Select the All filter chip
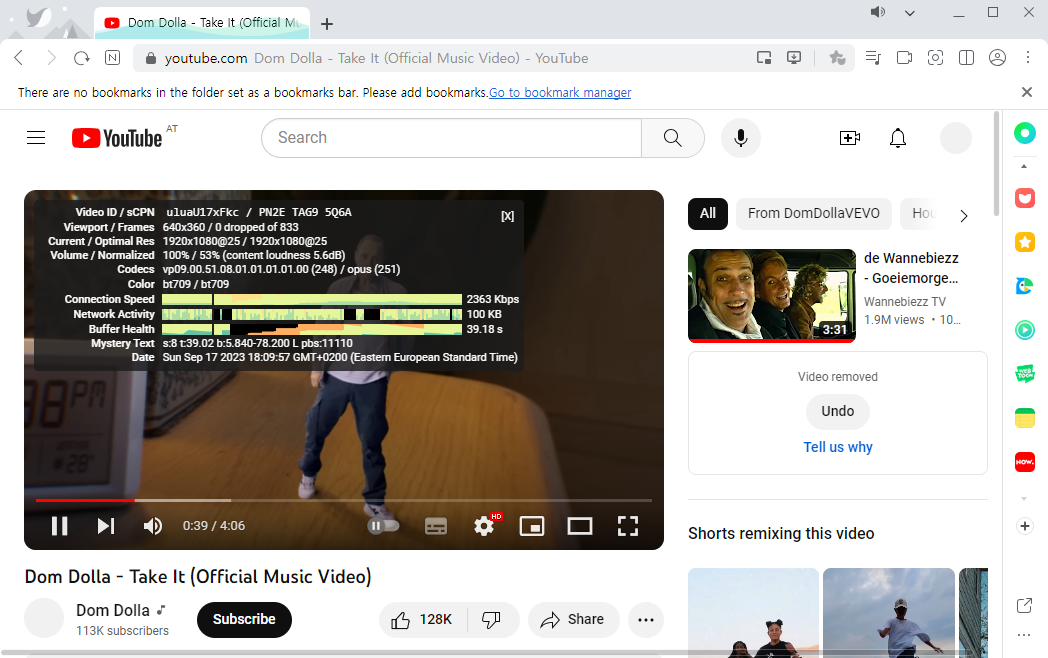Image resolution: width=1048 pixels, height=658 pixels. point(708,214)
